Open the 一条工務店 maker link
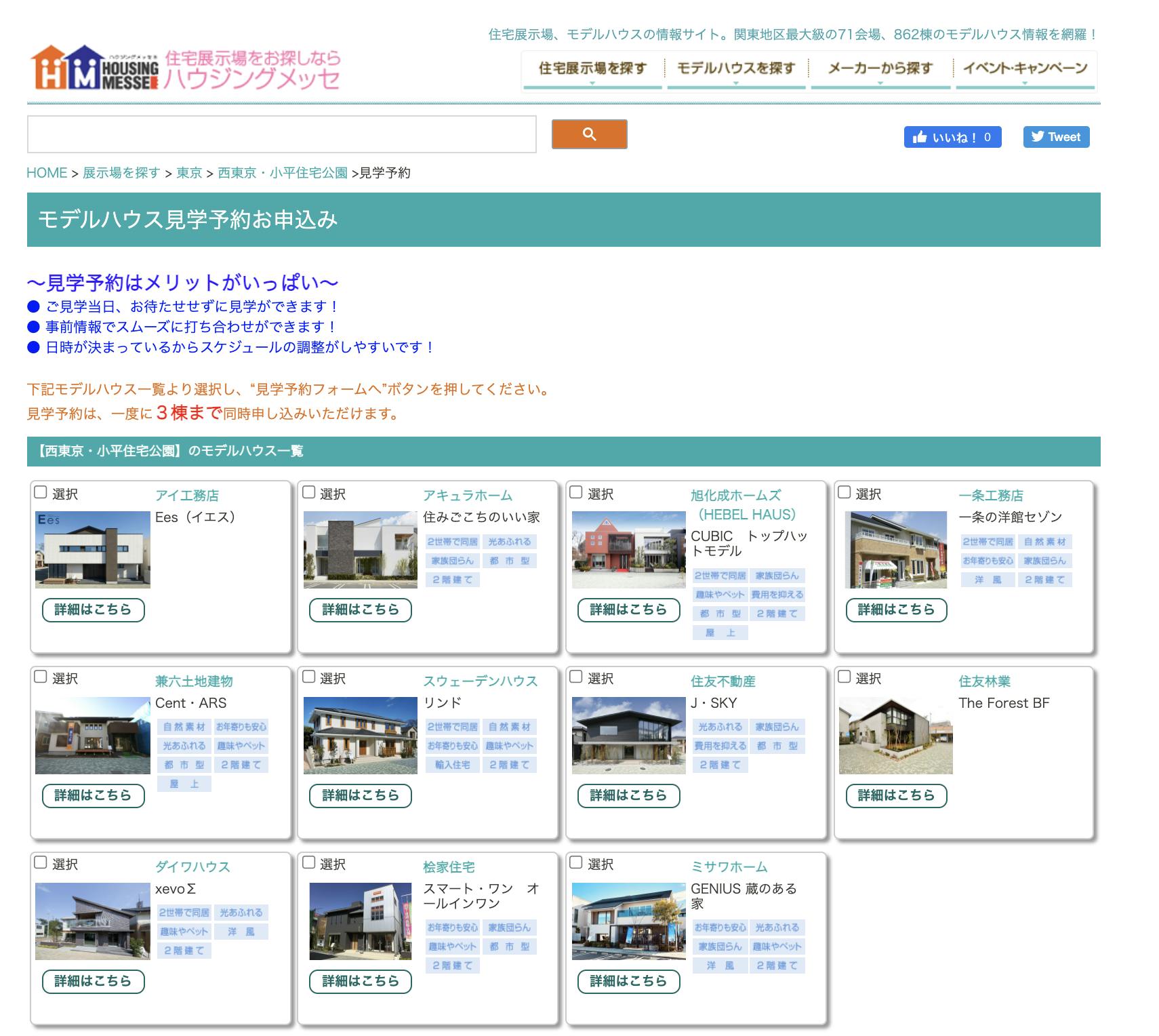Screen dimensions: 1159x1036 [991, 496]
